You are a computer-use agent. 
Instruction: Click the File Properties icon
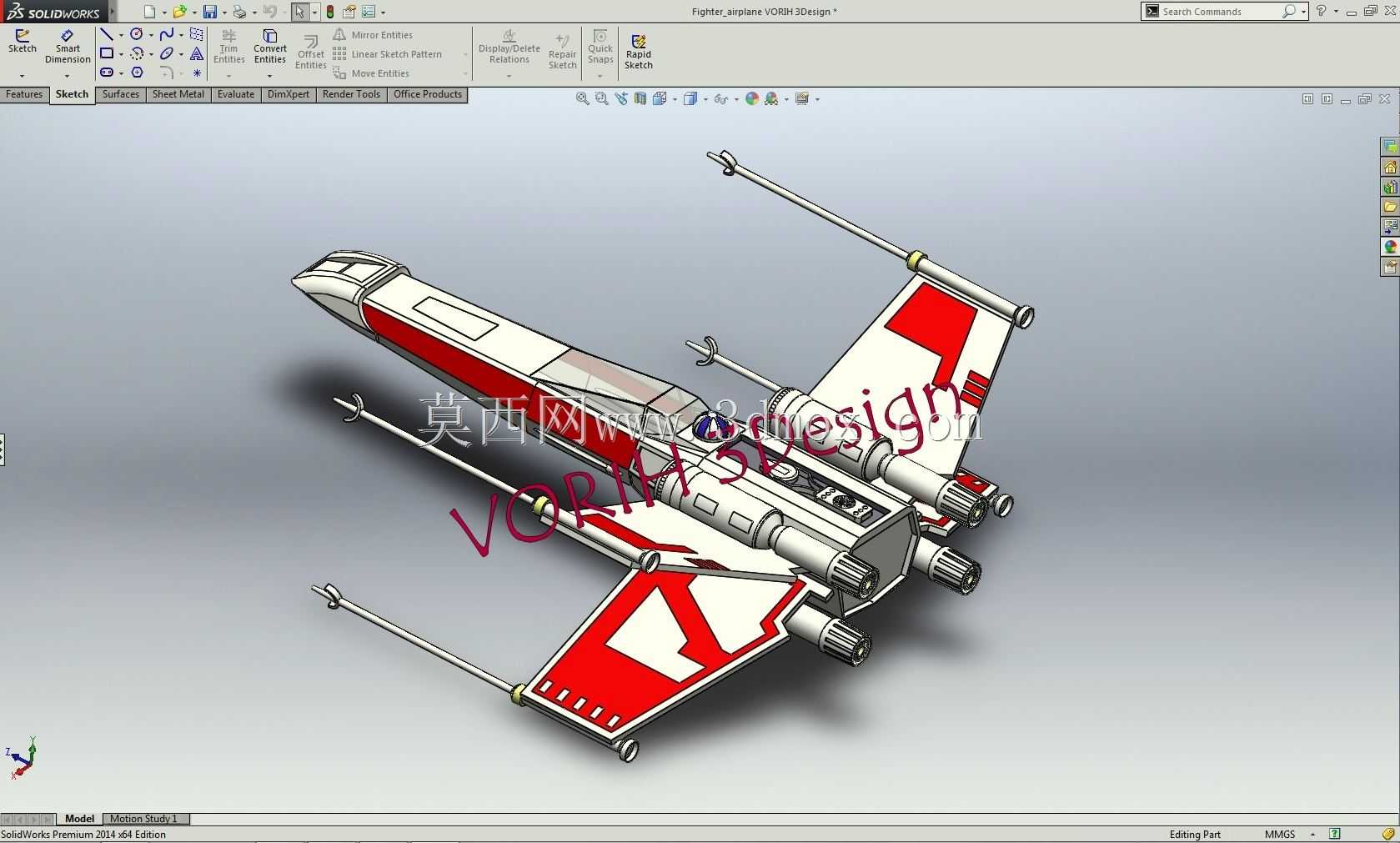[349, 12]
